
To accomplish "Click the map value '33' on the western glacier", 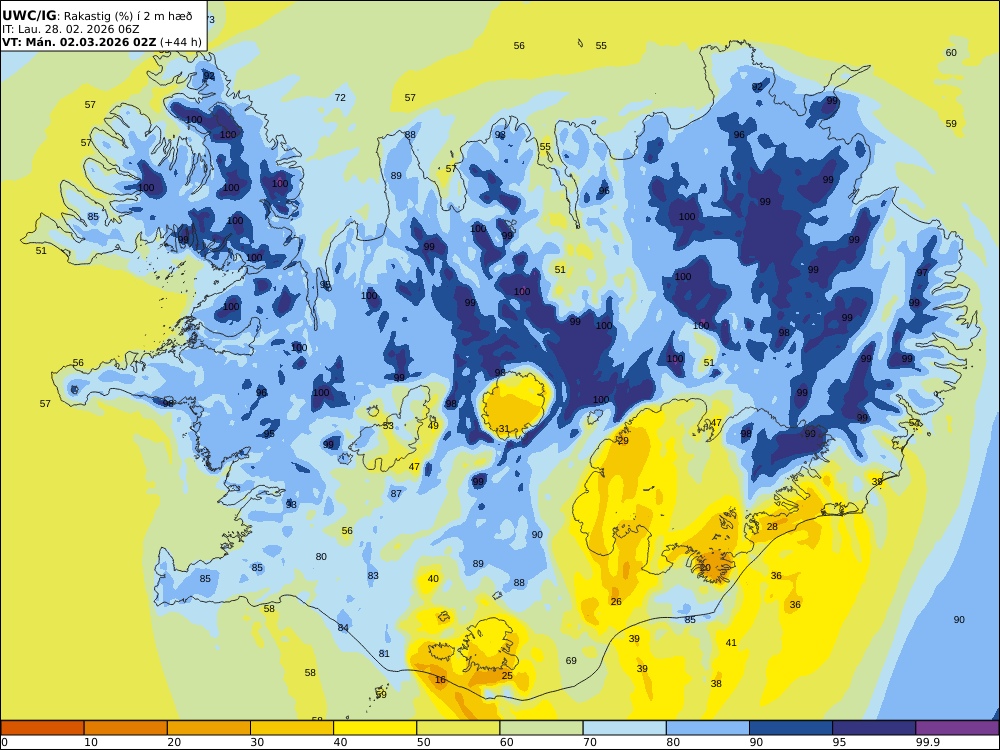I will click(388, 426).
